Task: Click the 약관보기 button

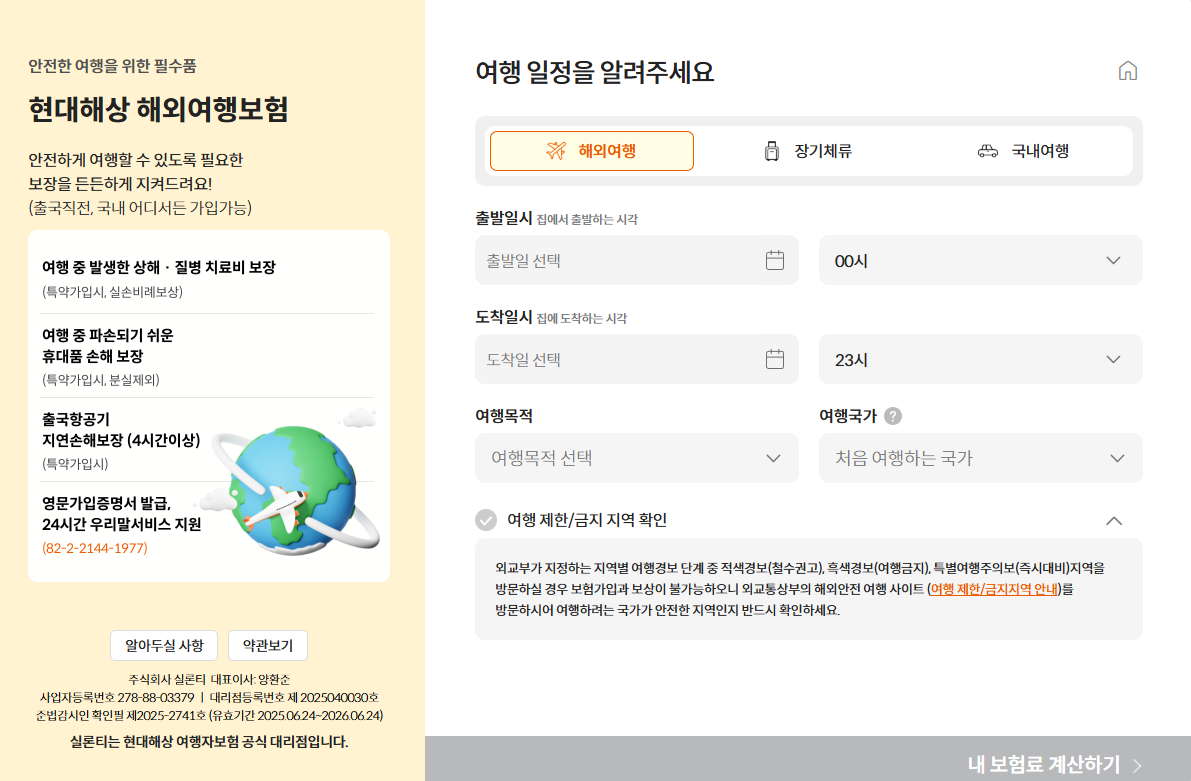Action: click(x=268, y=645)
